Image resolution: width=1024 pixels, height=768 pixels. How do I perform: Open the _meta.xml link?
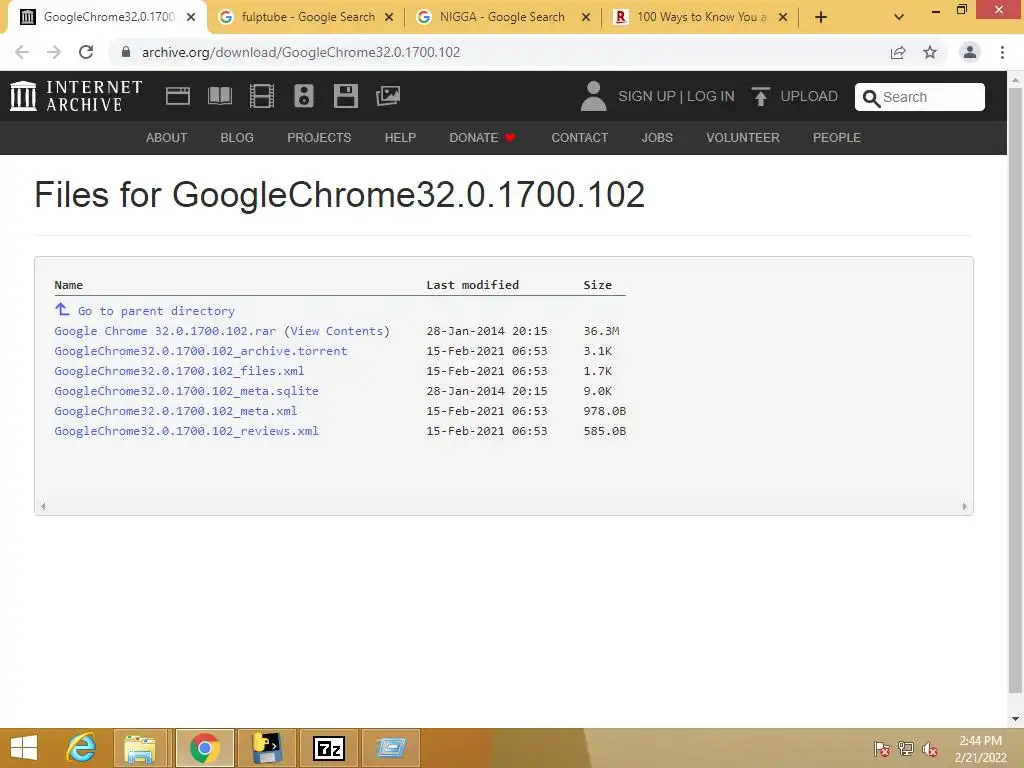tap(176, 411)
